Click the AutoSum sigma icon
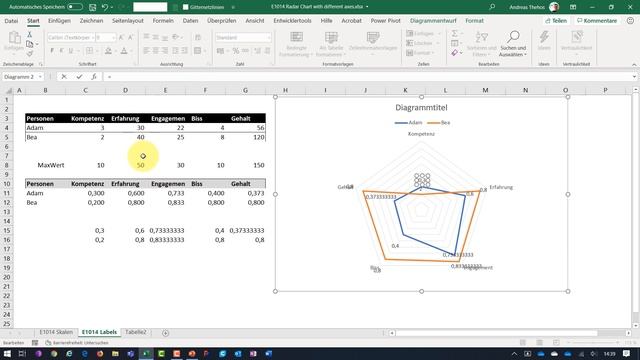 (x=454, y=34)
